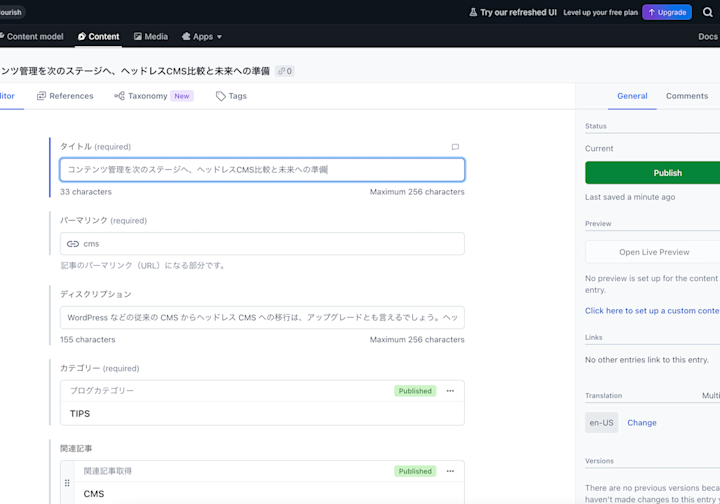Click the References tab icon
720x504 pixels.
point(41,96)
